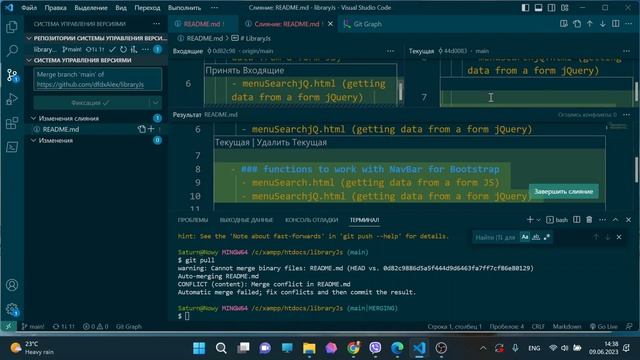Open the Файл menu
Image resolution: width=640 pixels, height=360 pixels.
coord(29,7)
